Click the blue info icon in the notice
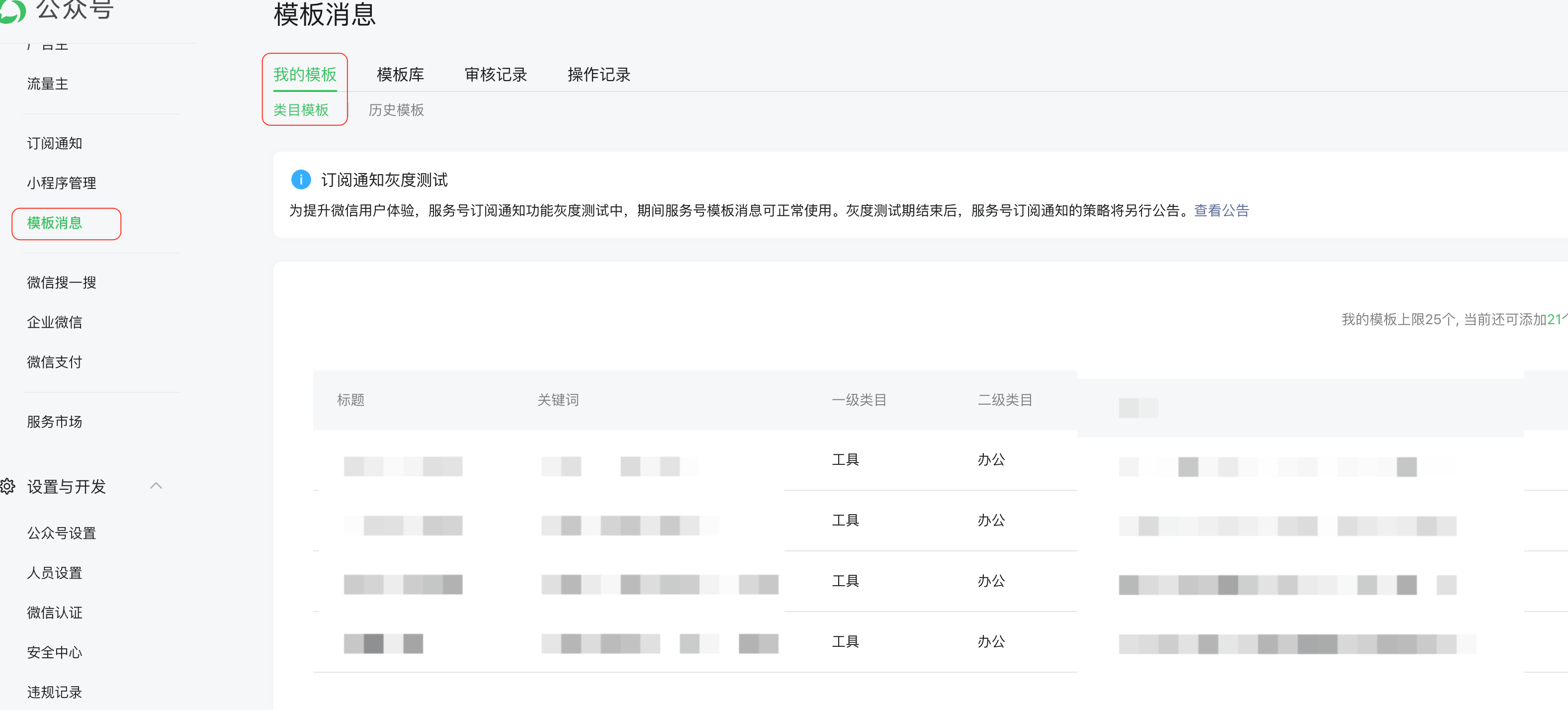The width and height of the screenshot is (1568, 710). pyautogui.click(x=301, y=179)
